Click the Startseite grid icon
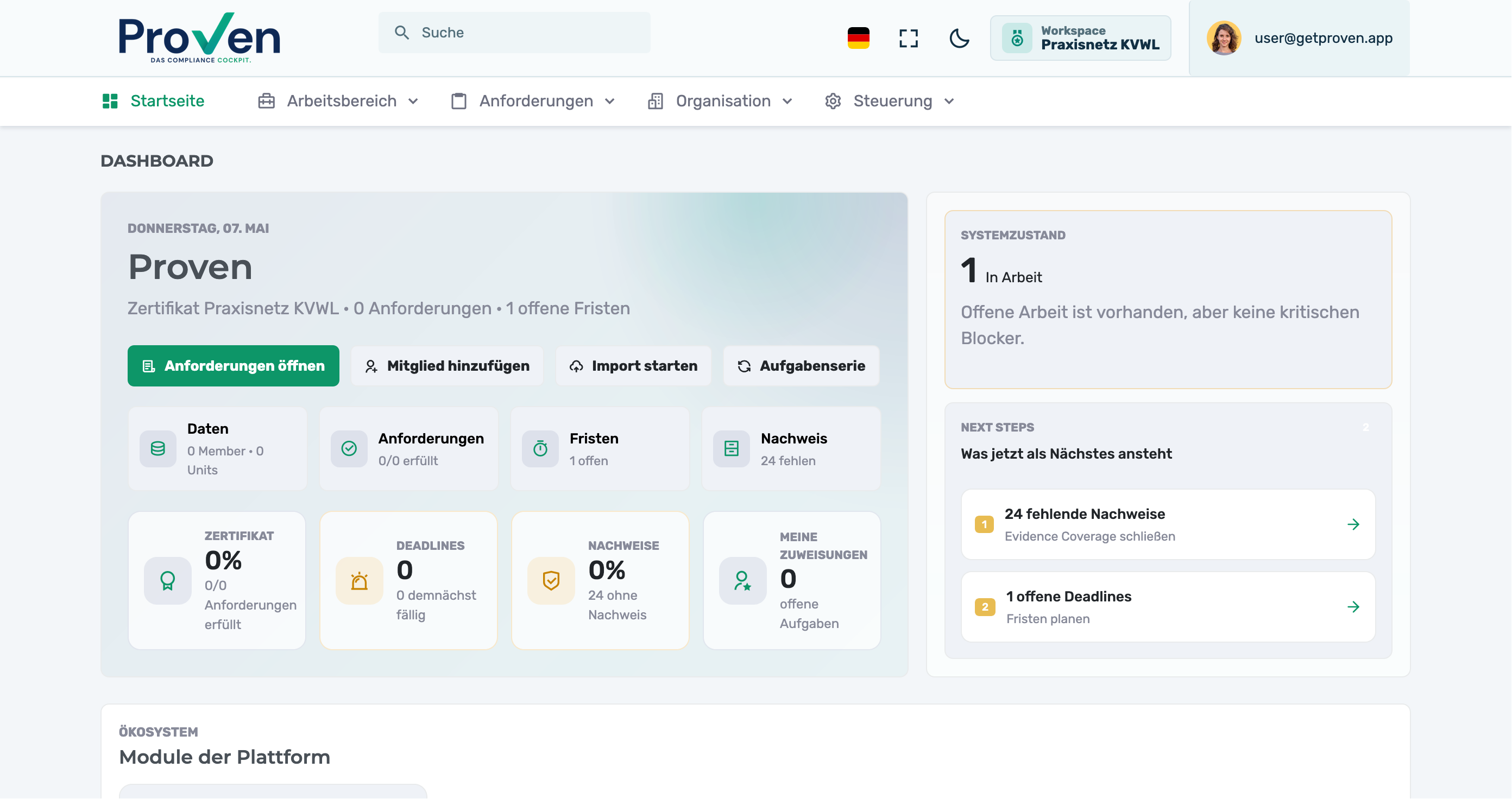The image size is (1512, 799). 110,101
